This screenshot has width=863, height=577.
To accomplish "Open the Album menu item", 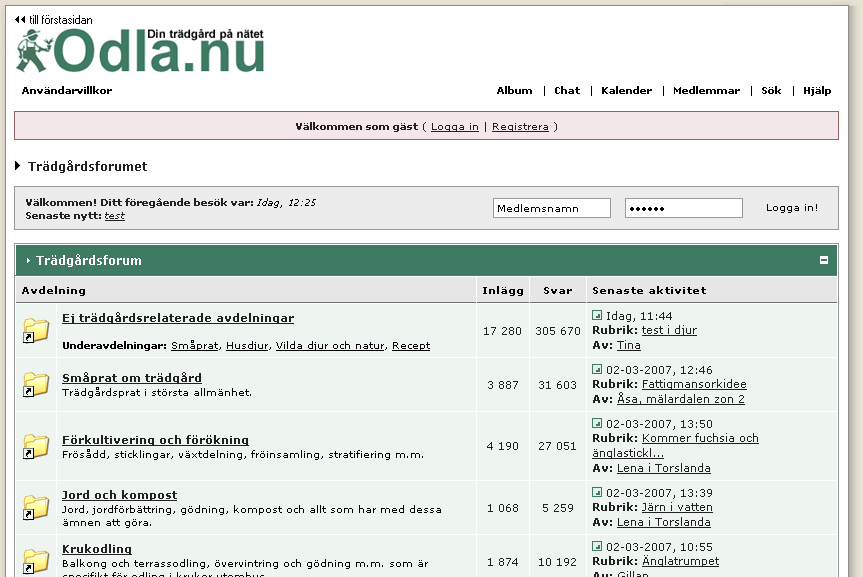I will click(x=514, y=91).
